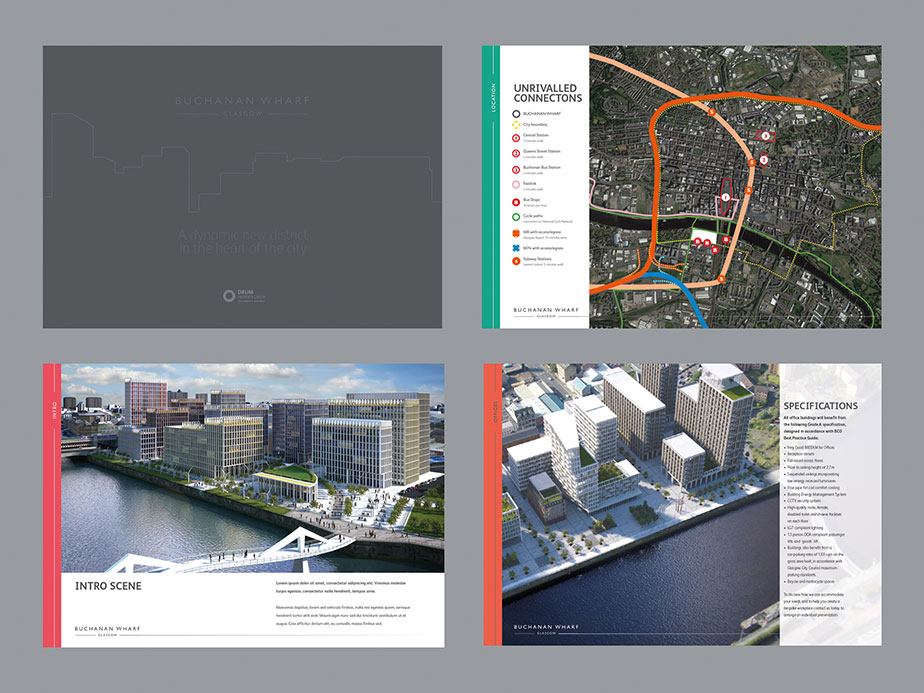Click the Buchanan Bus Station legend icon

pos(516,169)
